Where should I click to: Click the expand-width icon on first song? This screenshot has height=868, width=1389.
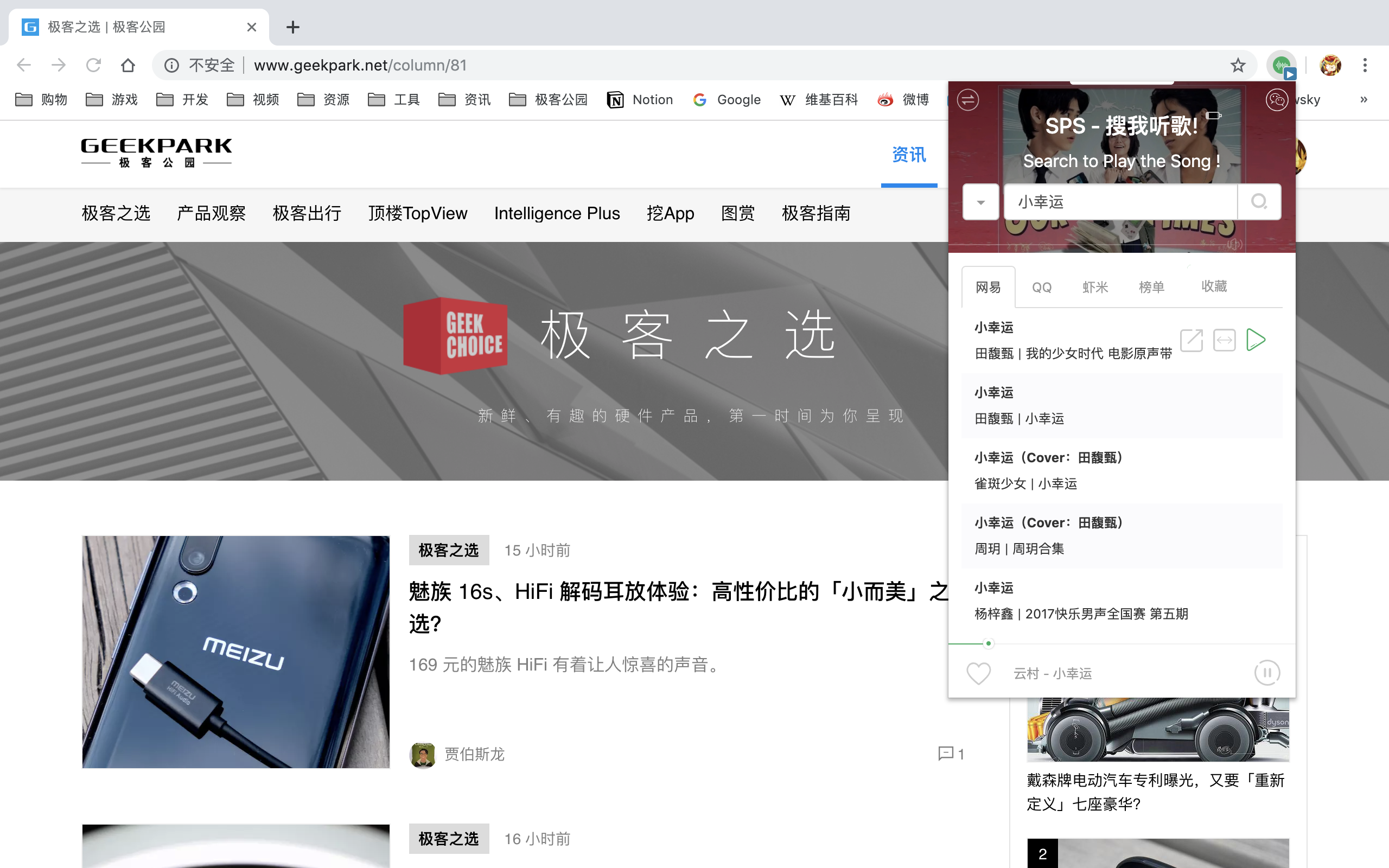1224,340
